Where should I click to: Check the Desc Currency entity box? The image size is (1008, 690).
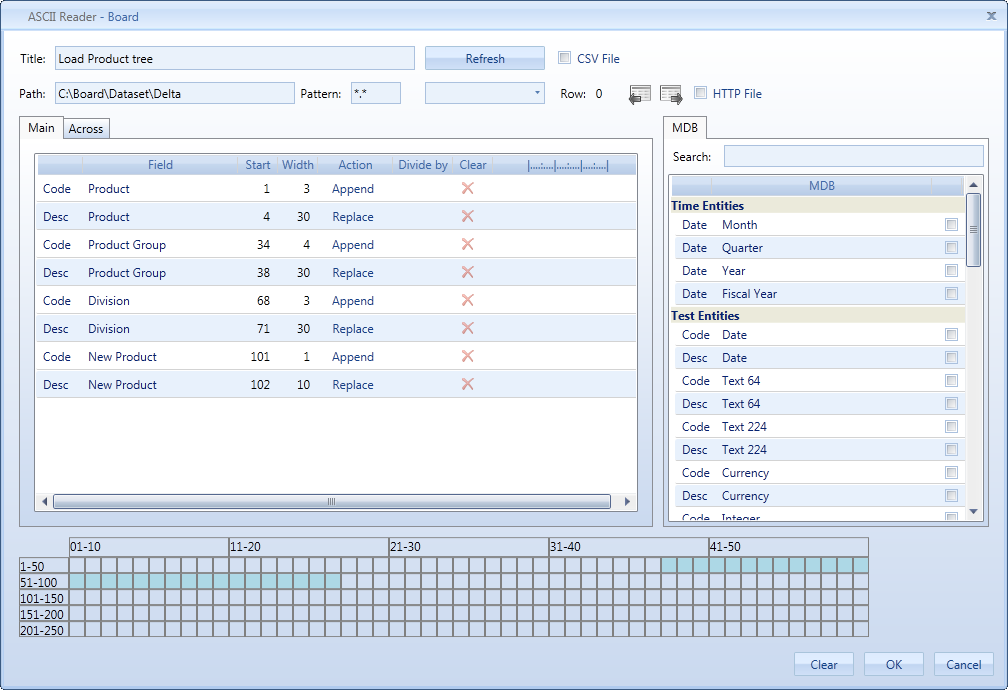click(951, 496)
